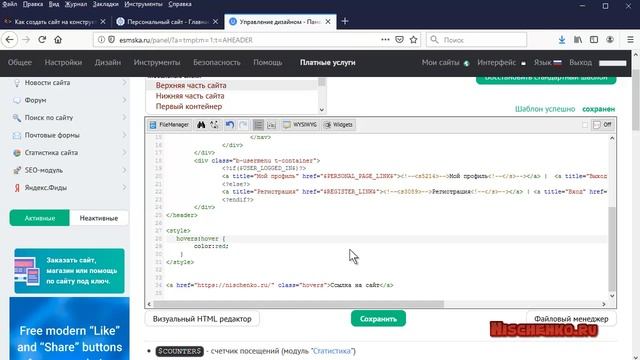This screenshot has height=360, width=640.
Task: Go back in browser history
Action: (10, 40)
